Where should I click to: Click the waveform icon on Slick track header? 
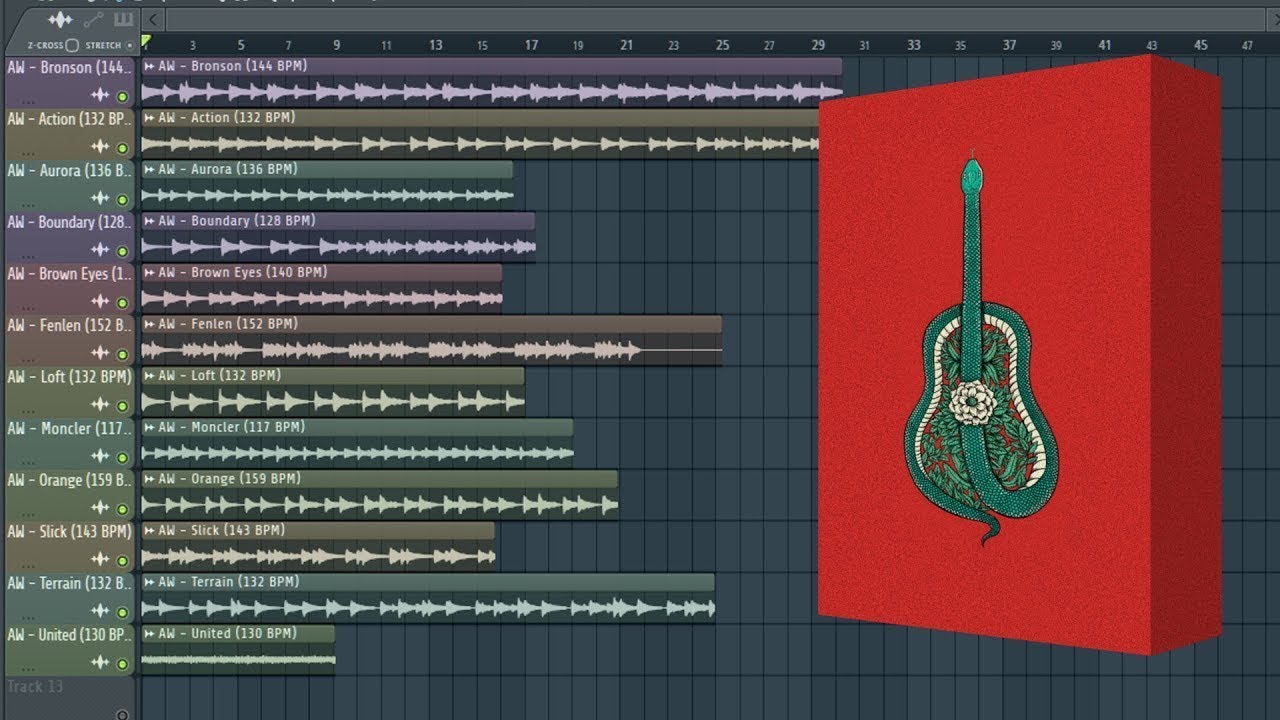(x=100, y=560)
